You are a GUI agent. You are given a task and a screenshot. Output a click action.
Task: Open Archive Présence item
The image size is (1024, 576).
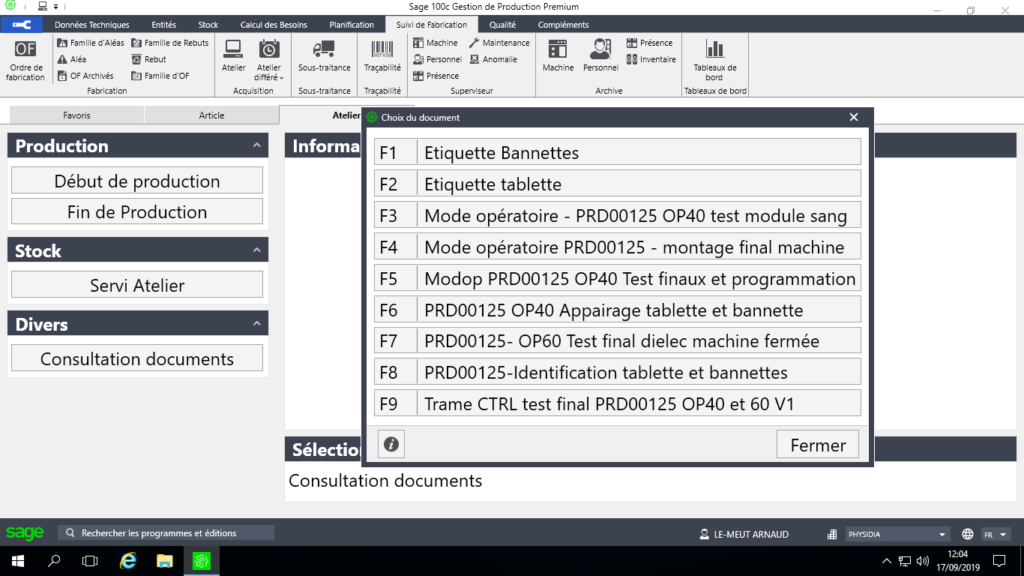[x=650, y=42]
